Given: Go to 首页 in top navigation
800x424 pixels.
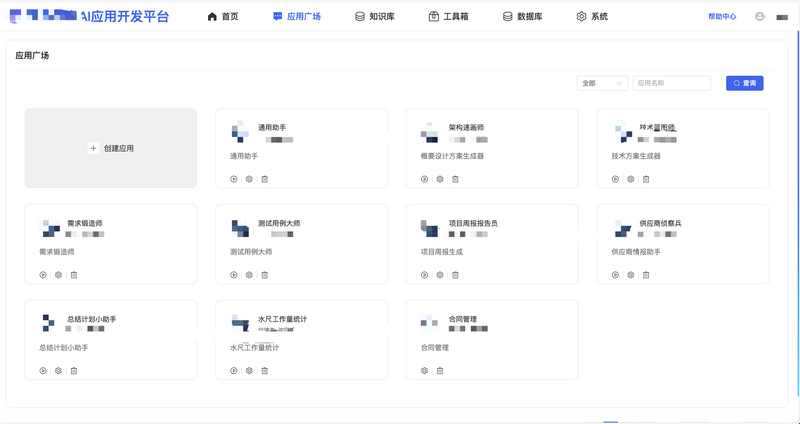Looking at the screenshot, I should pos(223,16).
